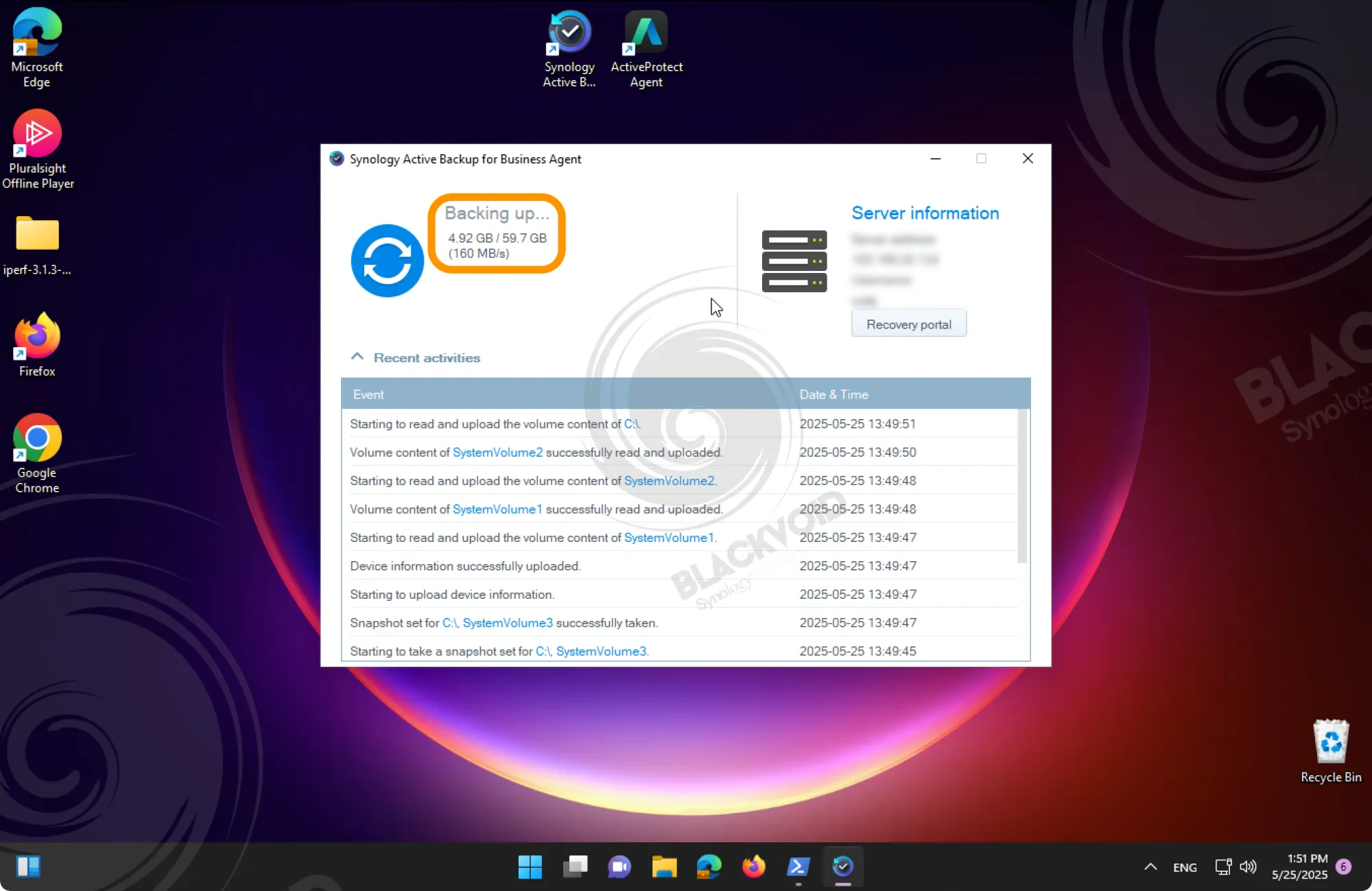Click the 2025-05-25 13:49:45 timestamp

click(858, 651)
